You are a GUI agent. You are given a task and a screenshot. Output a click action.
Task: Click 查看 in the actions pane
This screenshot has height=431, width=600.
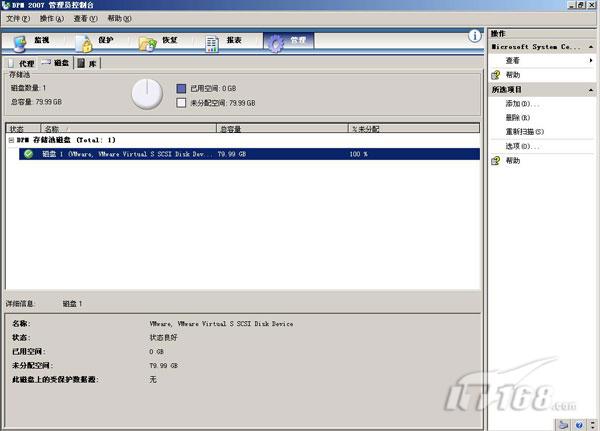click(512, 60)
